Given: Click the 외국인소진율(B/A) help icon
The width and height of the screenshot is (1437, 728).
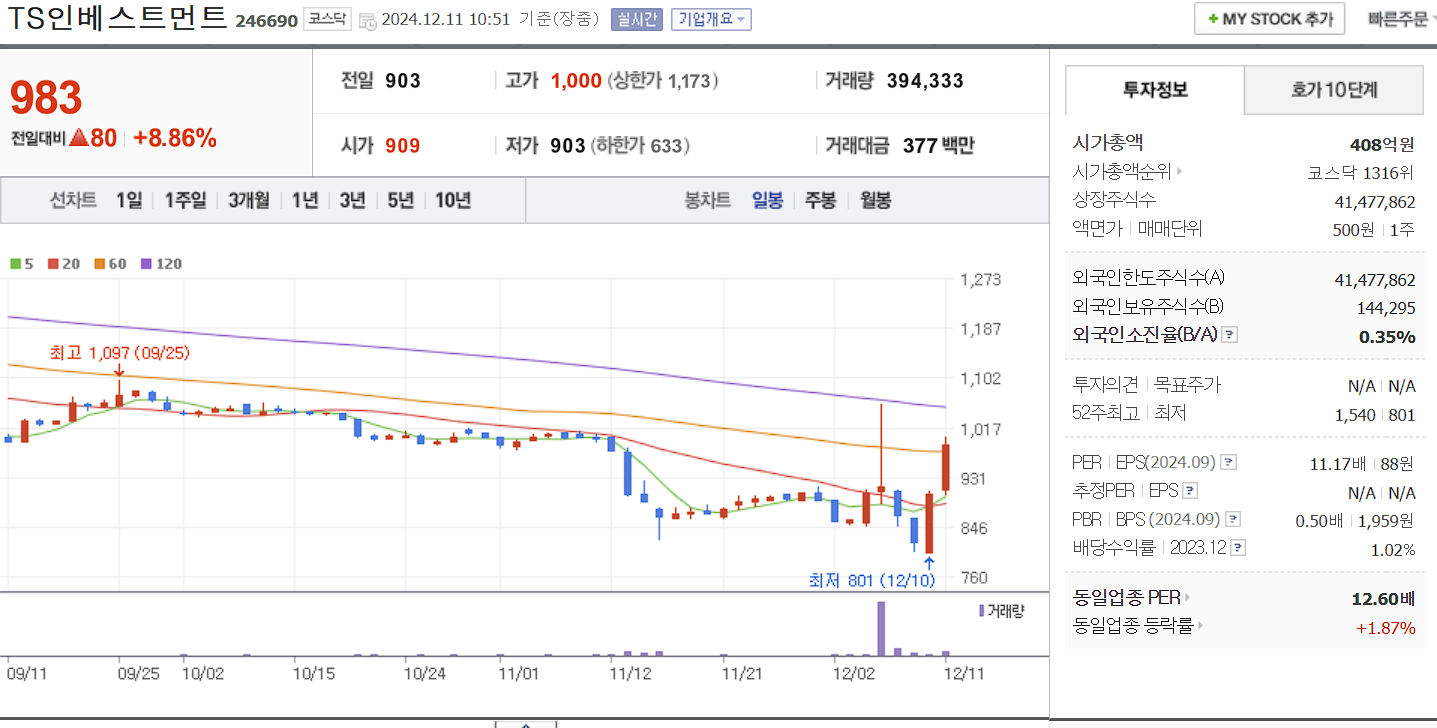Looking at the screenshot, I should click(1229, 335).
